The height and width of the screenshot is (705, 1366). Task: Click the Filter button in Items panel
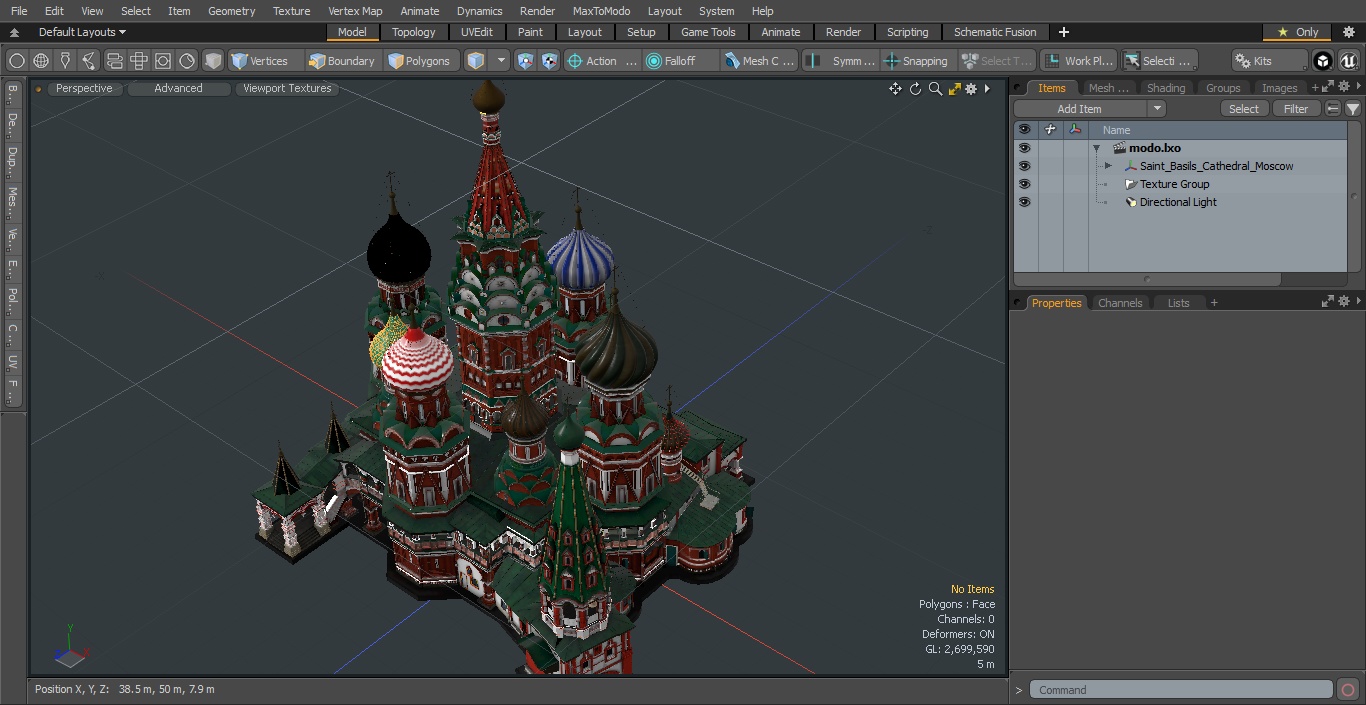[1296, 109]
